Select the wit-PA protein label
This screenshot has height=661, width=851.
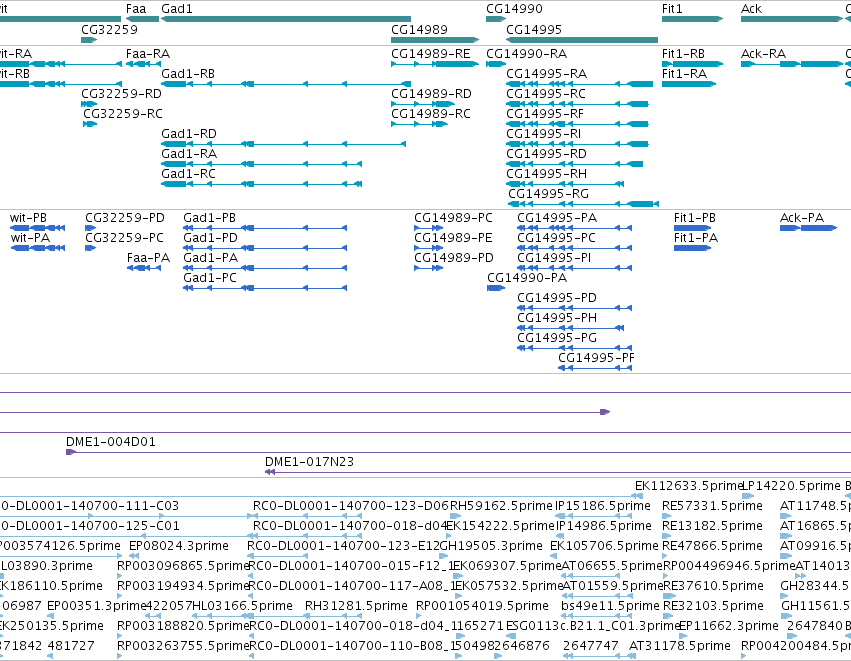click(x=30, y=238)
